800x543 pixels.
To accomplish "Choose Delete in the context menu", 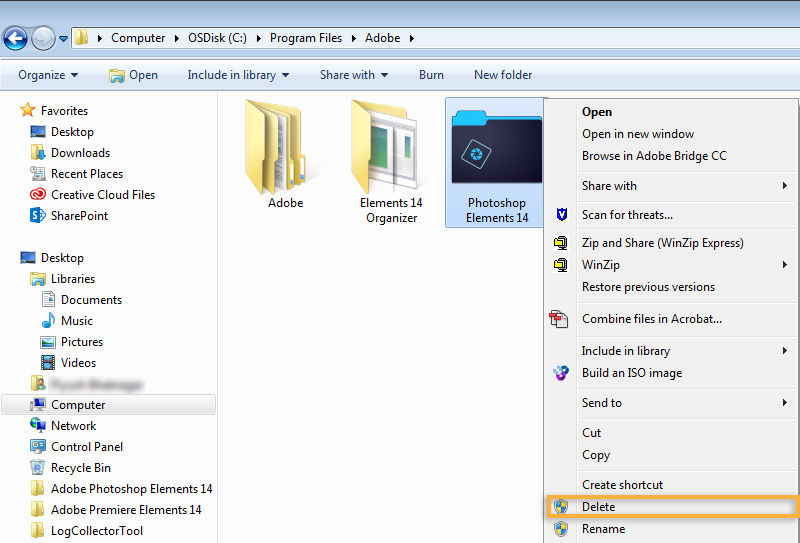I will click(x=671, y=507).
